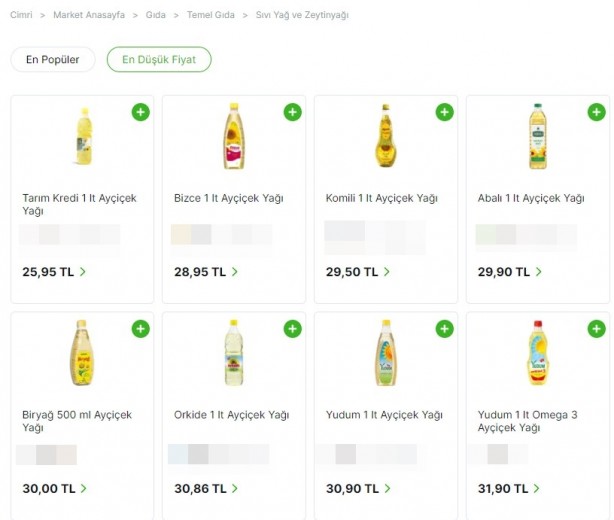The width and height of the screenshot is (614, 520).
Task: Open Yudum 1 lt Omega 3 Ayçiçek Yağı title
Action: coord(527,421)
